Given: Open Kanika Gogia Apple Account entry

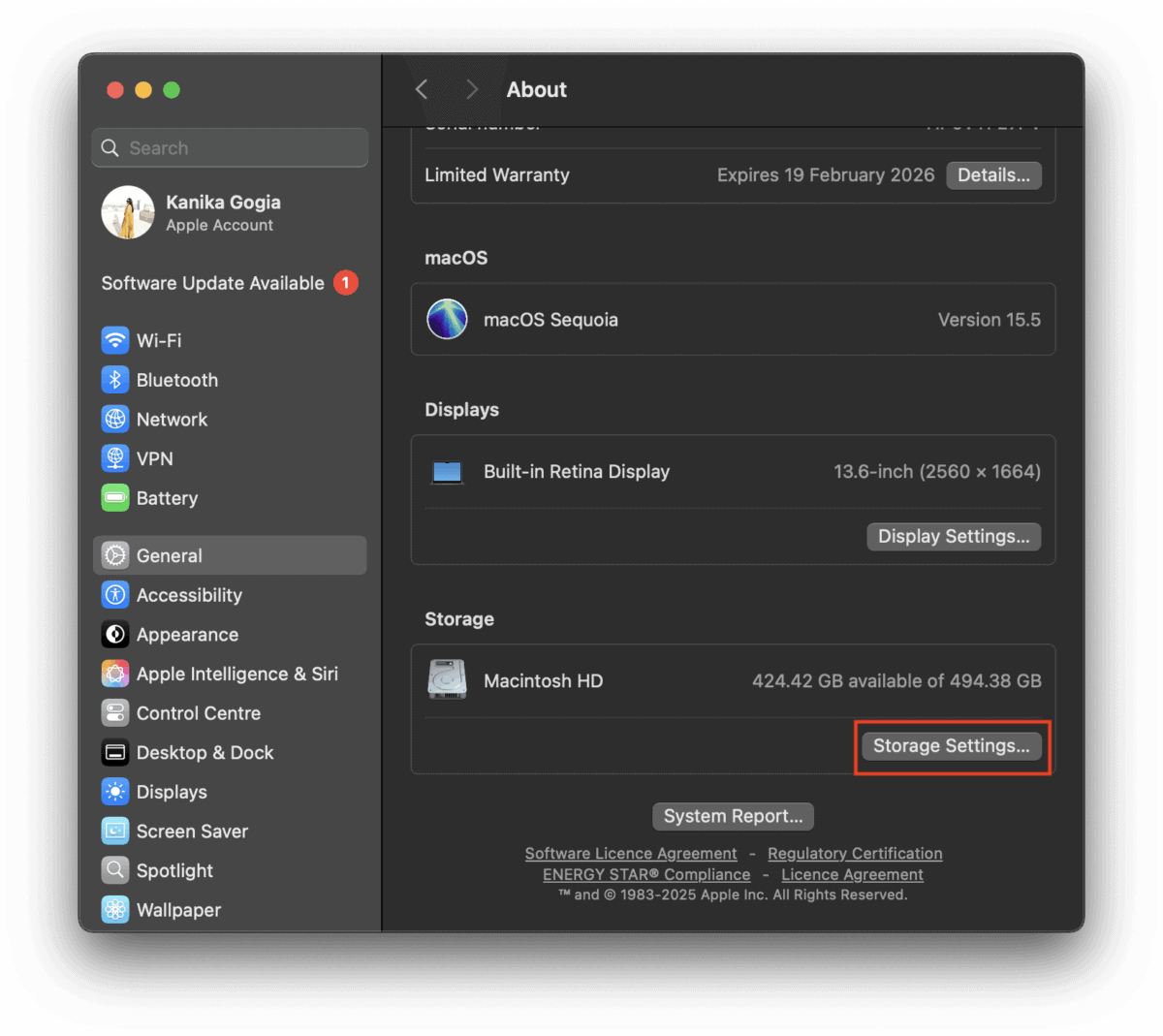Looking at the screenshot, I should tap(230, 212).
